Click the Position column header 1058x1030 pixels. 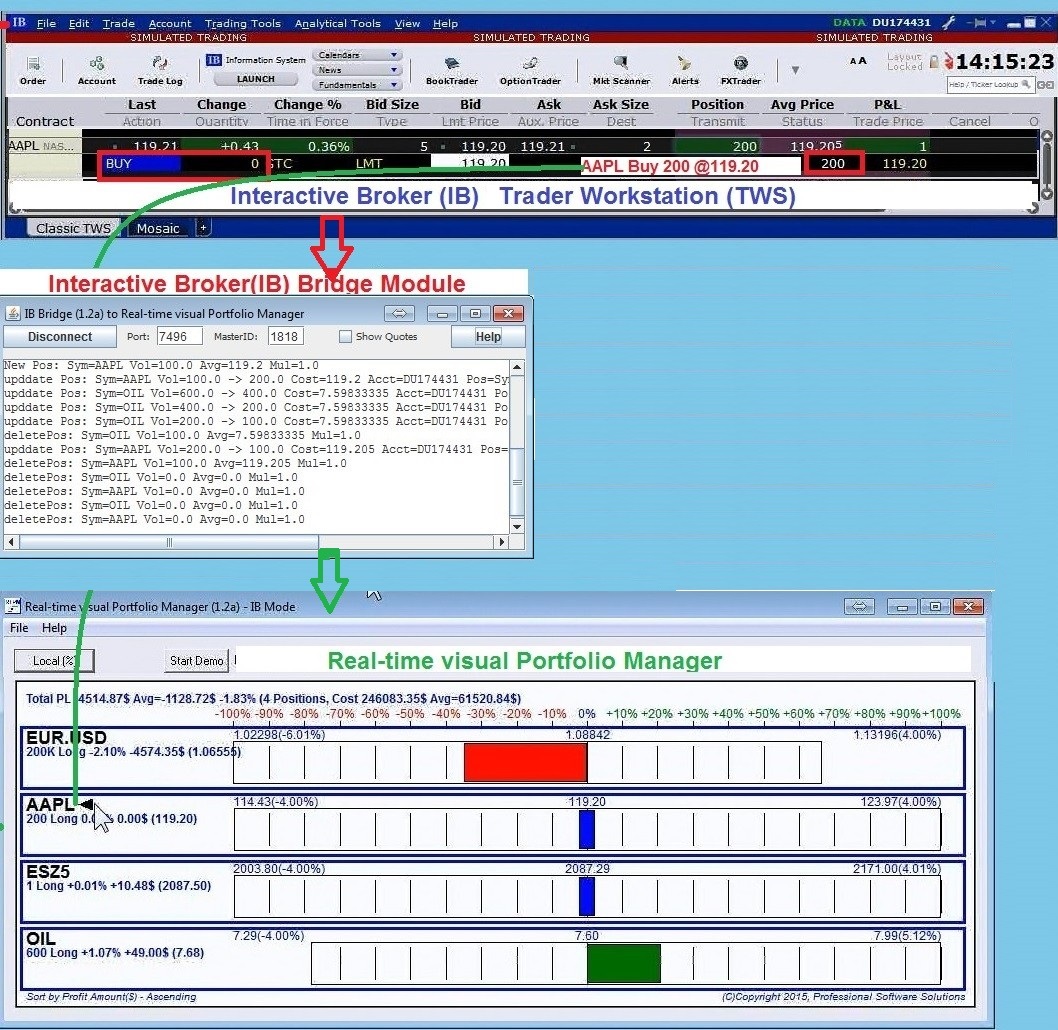click(x=717, y=105)
